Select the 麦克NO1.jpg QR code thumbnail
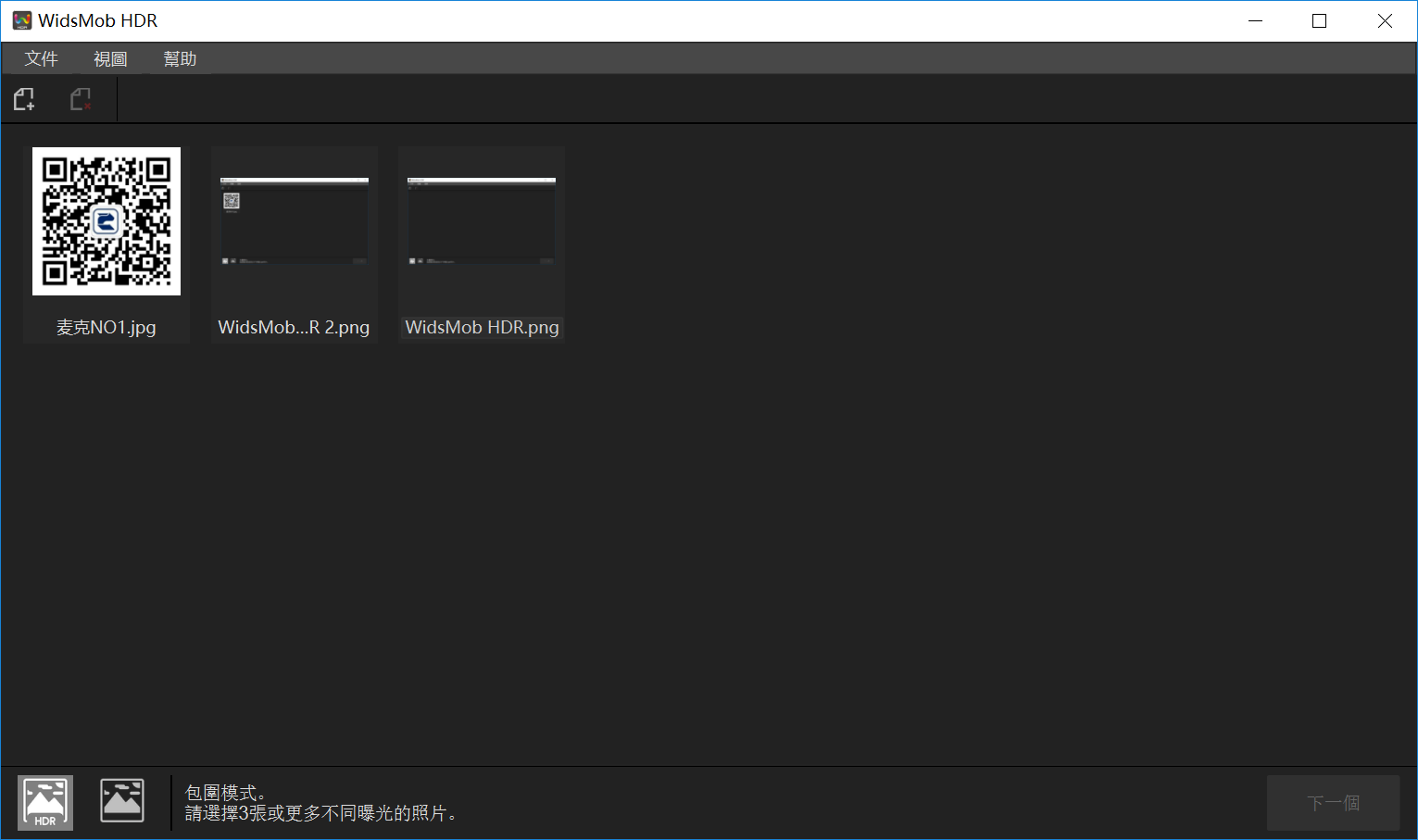The height and width of the screenshot is (840, 1418). (x=107, y=221)
